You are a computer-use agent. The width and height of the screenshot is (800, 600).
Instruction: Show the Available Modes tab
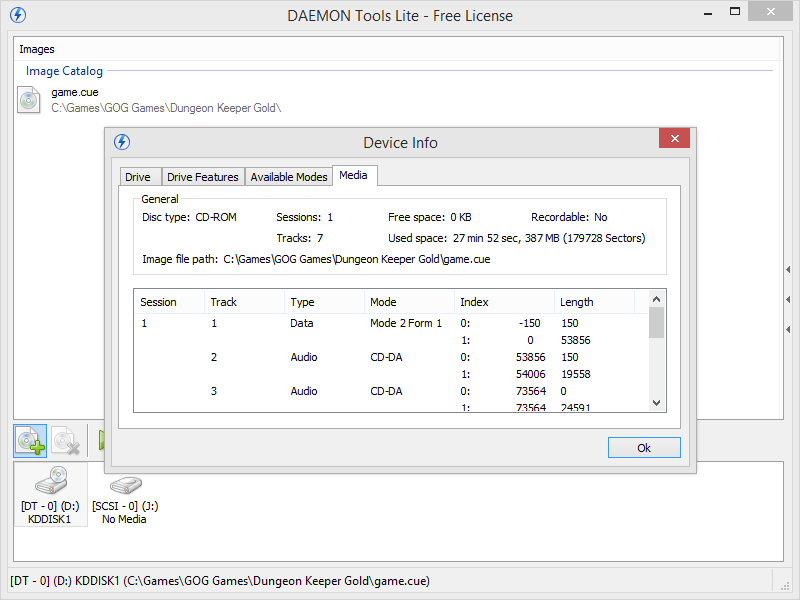pos(289,177)
